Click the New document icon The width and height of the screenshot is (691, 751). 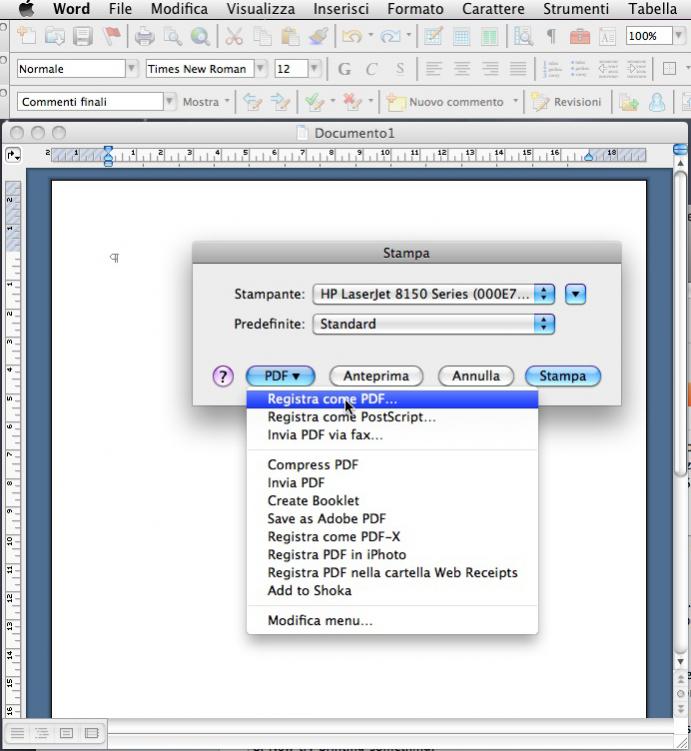[x=26, y=36]
